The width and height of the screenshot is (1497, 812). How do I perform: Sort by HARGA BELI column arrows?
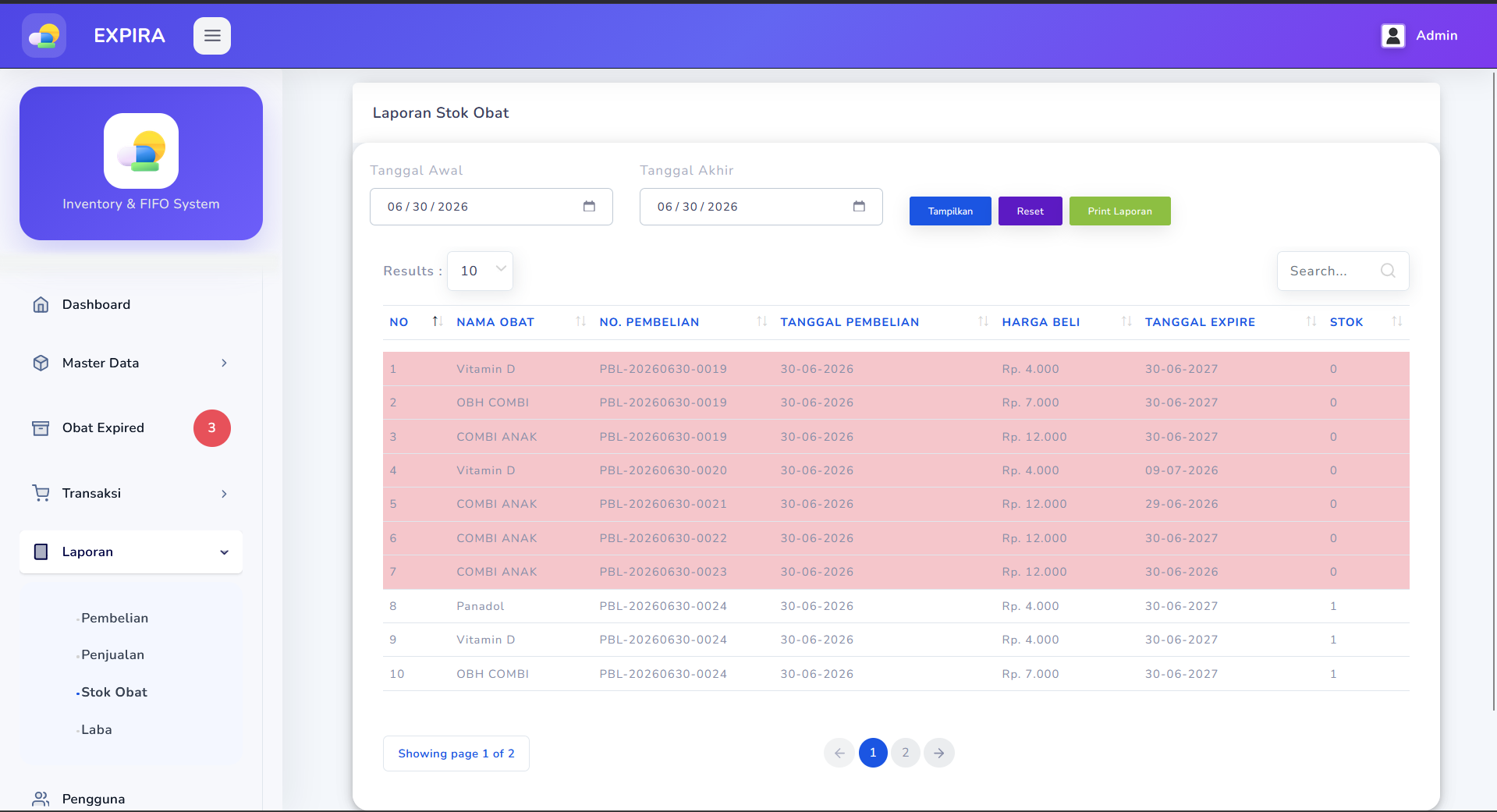1127,321
